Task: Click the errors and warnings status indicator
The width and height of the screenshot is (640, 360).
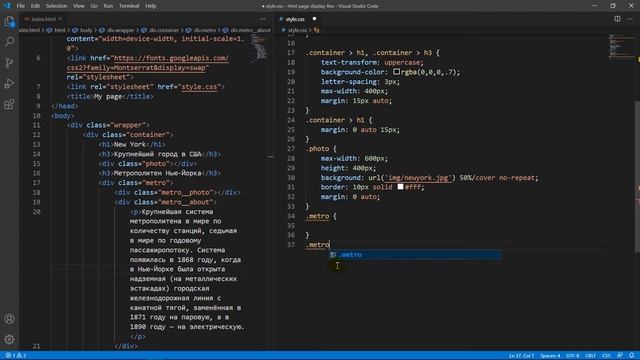Action: (x=16, y=356)
